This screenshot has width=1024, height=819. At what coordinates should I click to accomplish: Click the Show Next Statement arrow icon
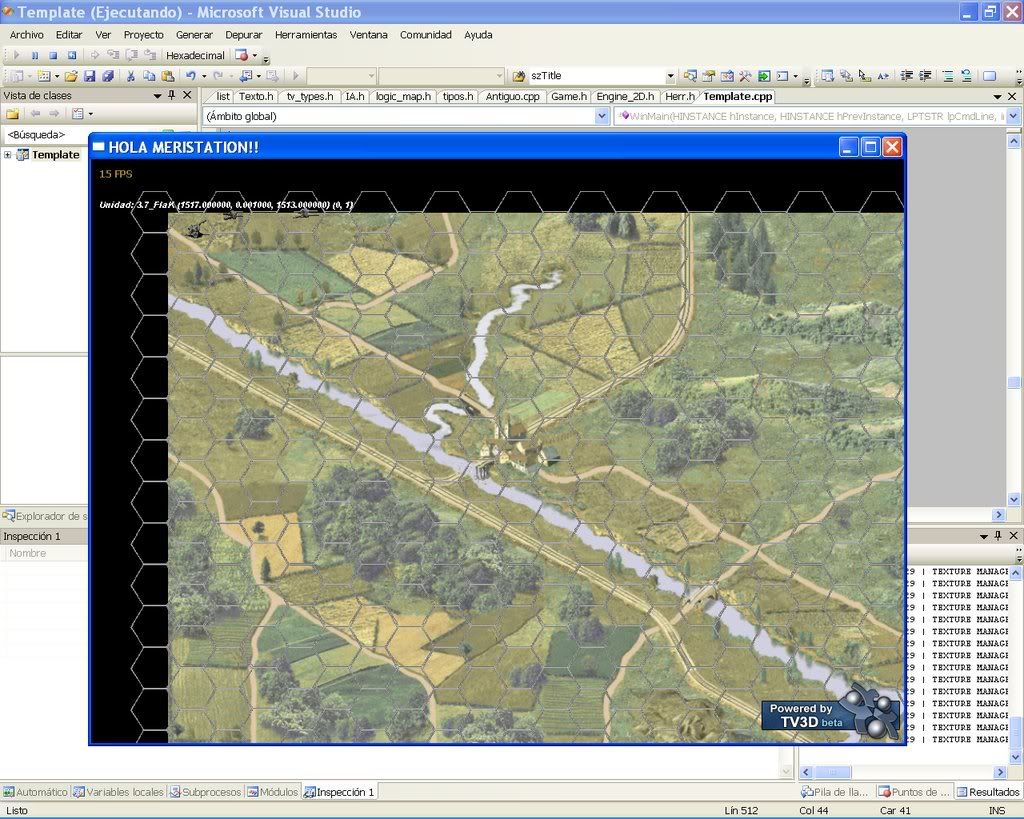click(95, 56)
